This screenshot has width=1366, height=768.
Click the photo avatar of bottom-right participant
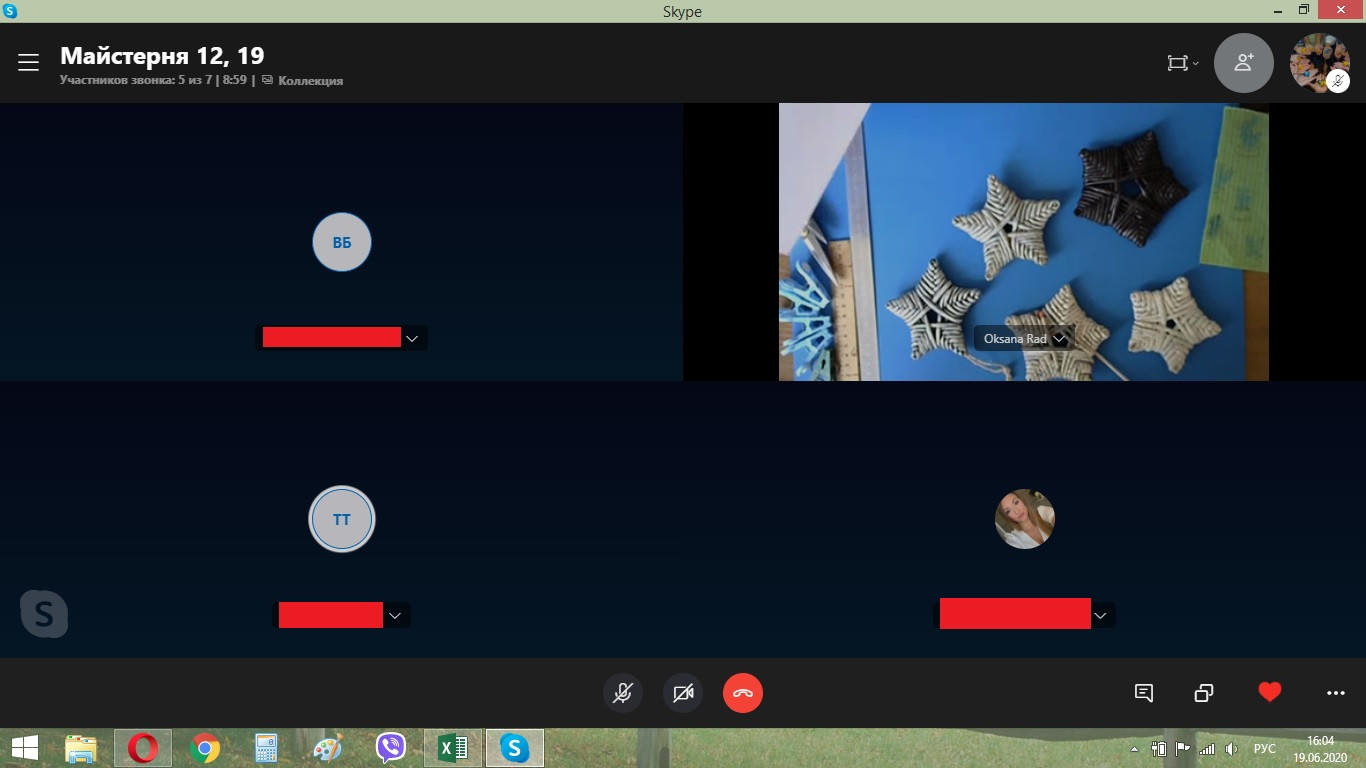pos(1025,519)
